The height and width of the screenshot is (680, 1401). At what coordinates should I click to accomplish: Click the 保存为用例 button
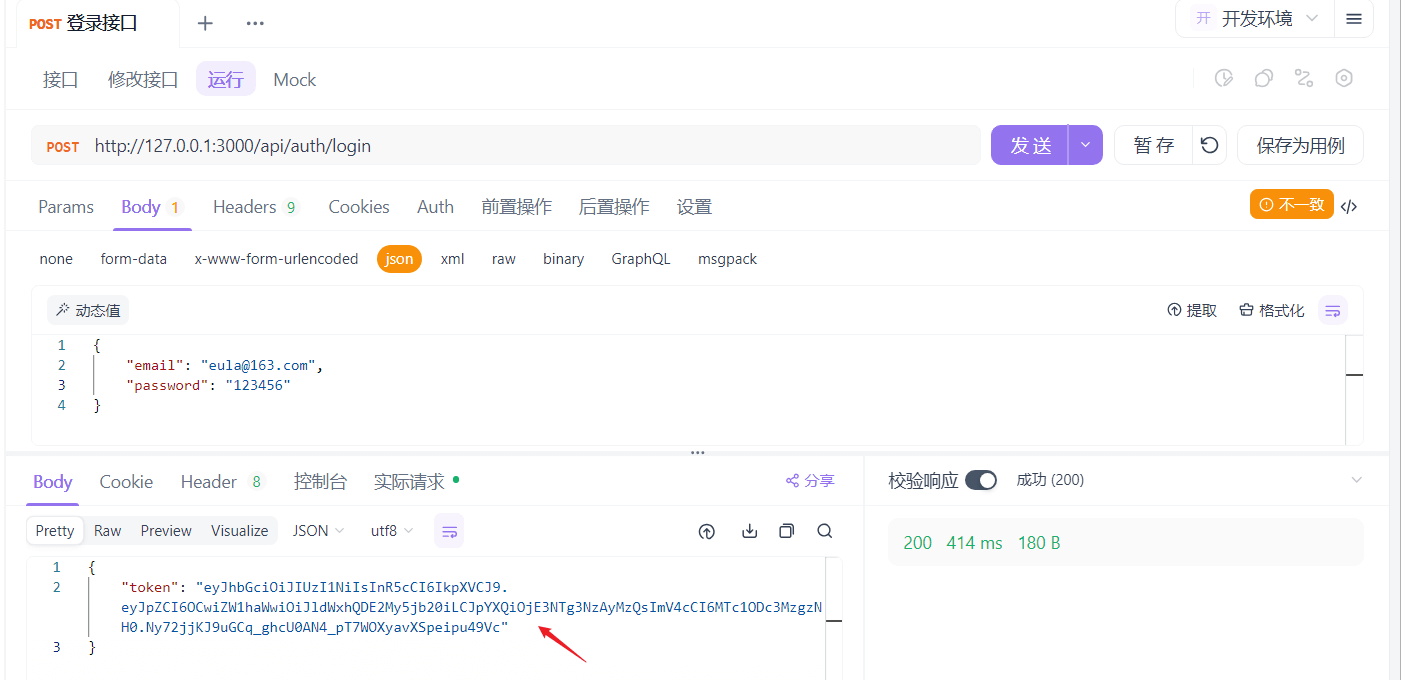coord(1300,145)
